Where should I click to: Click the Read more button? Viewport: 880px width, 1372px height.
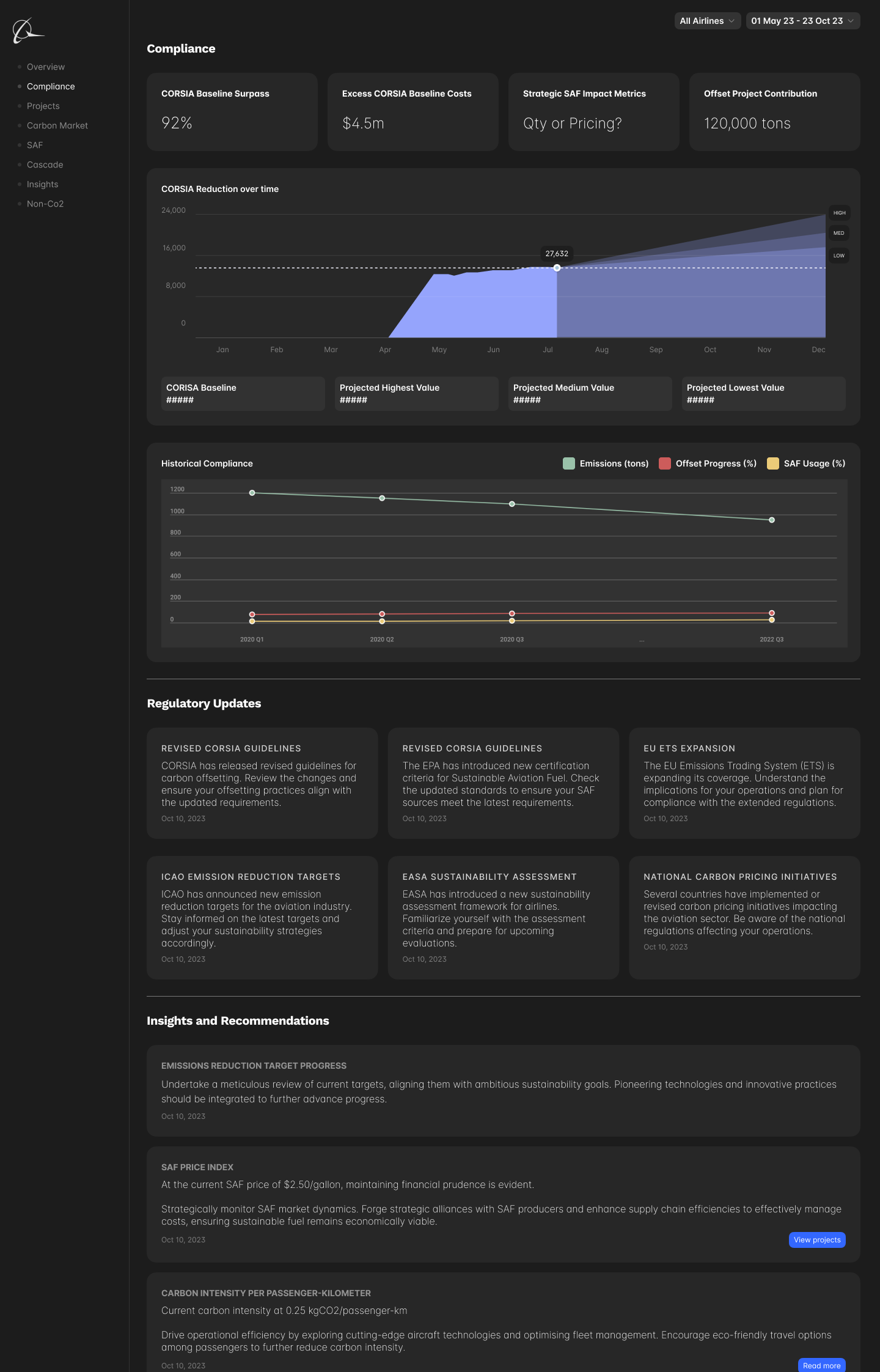[x=821, y=1365]
